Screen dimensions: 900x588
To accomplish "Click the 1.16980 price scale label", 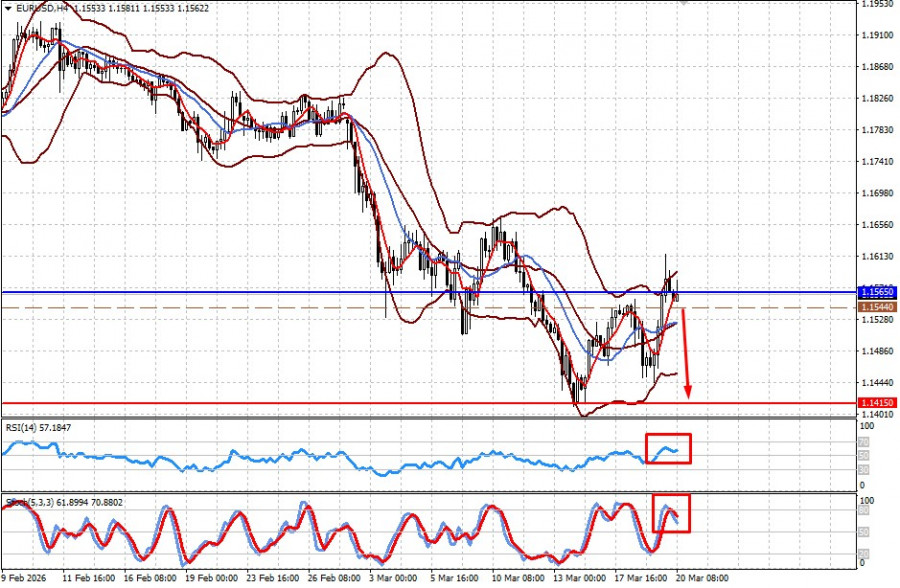I will [878, 194].
